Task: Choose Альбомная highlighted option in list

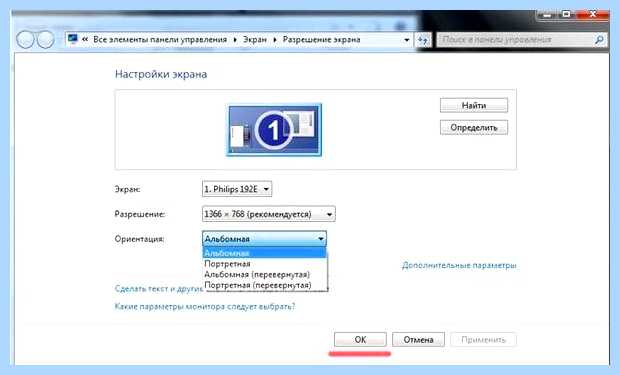Action: click(x=264, y=252)
